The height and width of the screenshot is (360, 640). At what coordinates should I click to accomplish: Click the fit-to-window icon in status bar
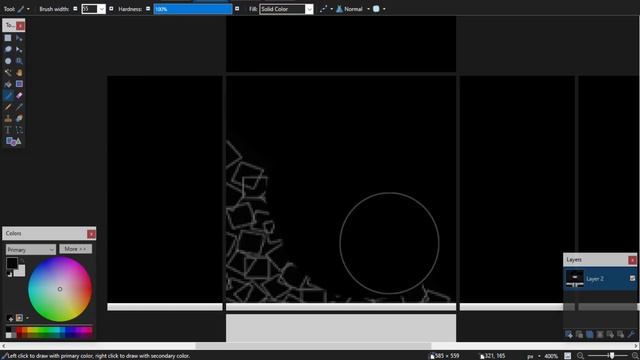pyautogui.click(x=567, y=356)
